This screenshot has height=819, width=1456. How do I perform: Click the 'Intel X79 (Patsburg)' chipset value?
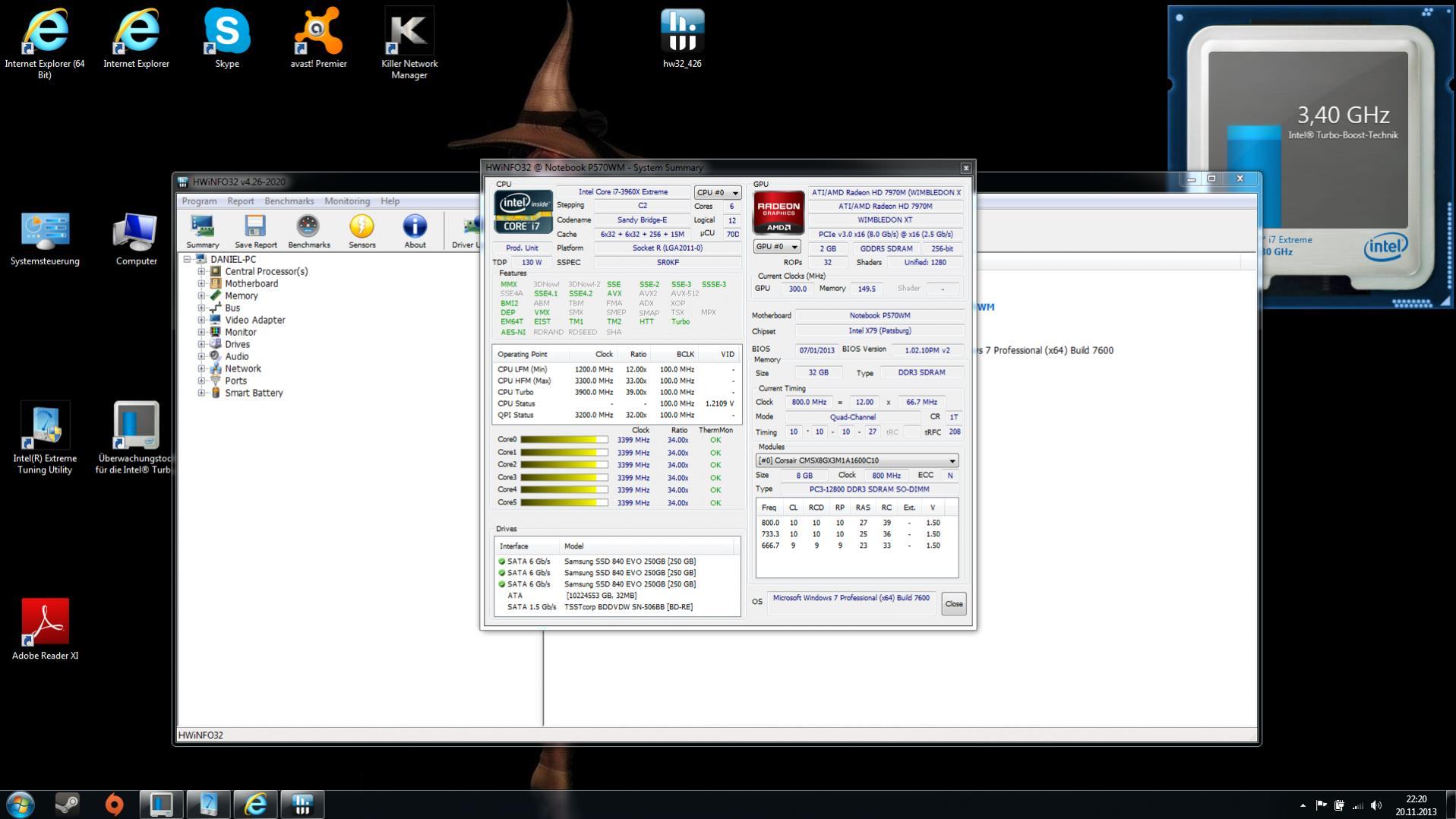pos(879,331)
